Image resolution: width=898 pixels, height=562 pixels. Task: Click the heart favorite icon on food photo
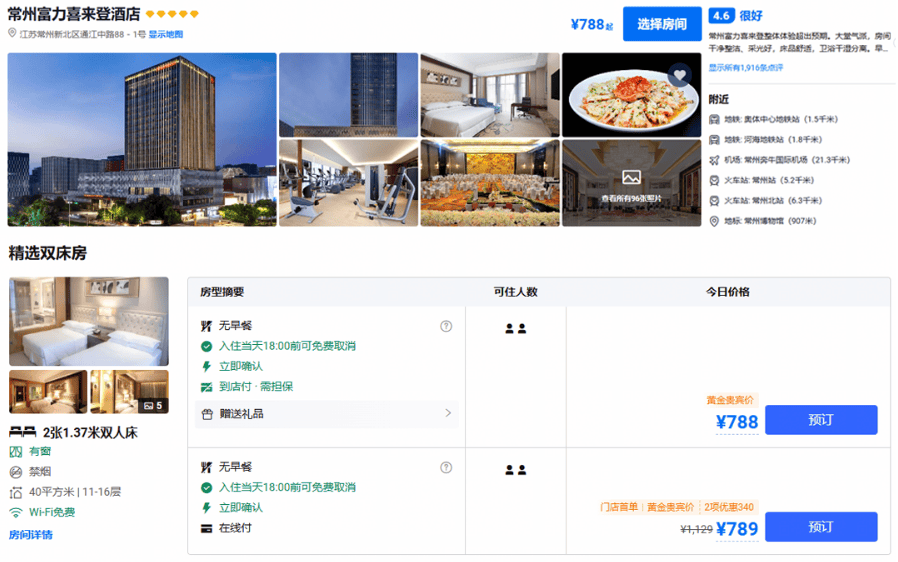coord(680,75)
